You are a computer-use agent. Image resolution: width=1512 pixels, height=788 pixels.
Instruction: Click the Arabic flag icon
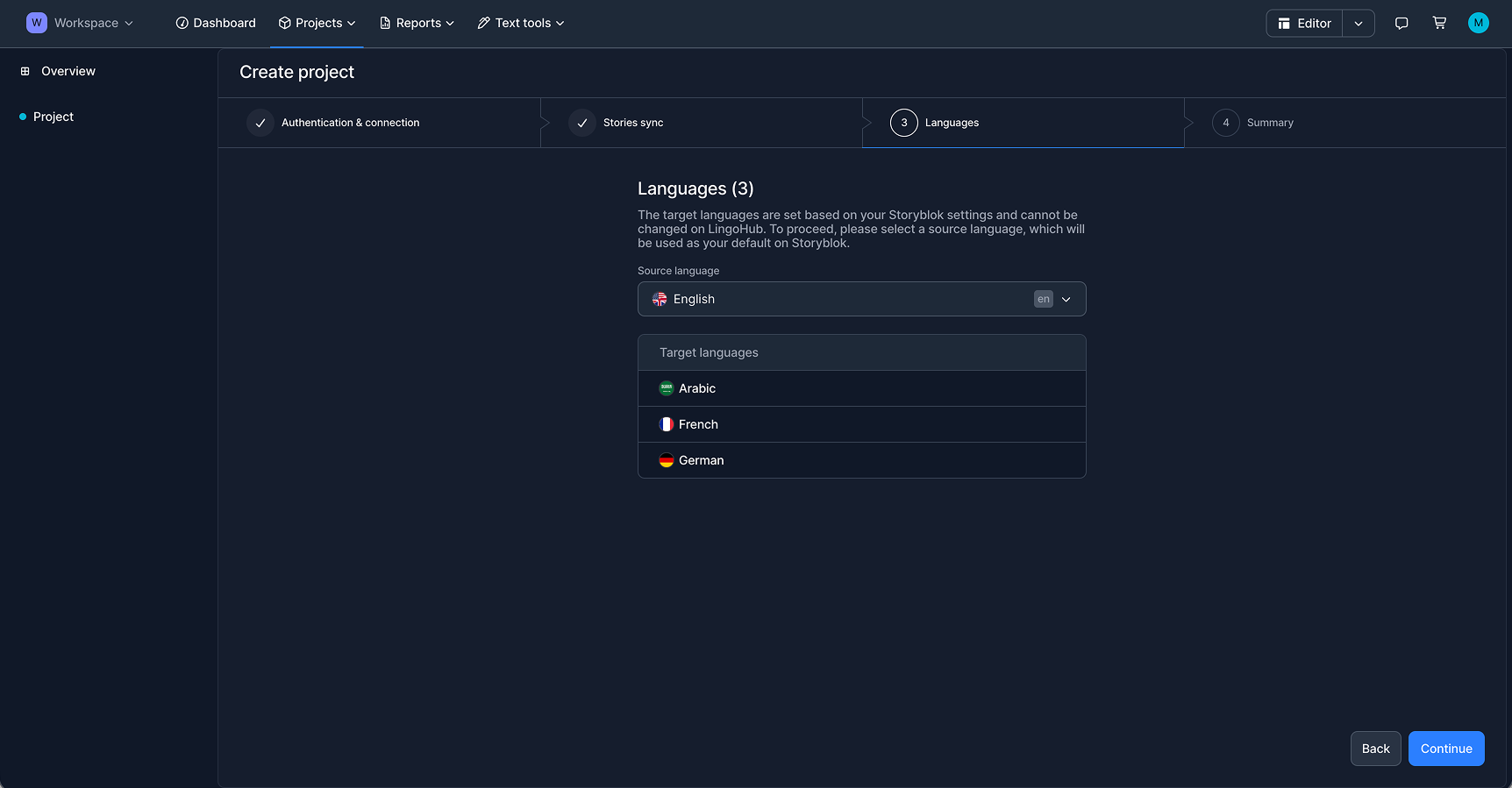coord(667,388)
